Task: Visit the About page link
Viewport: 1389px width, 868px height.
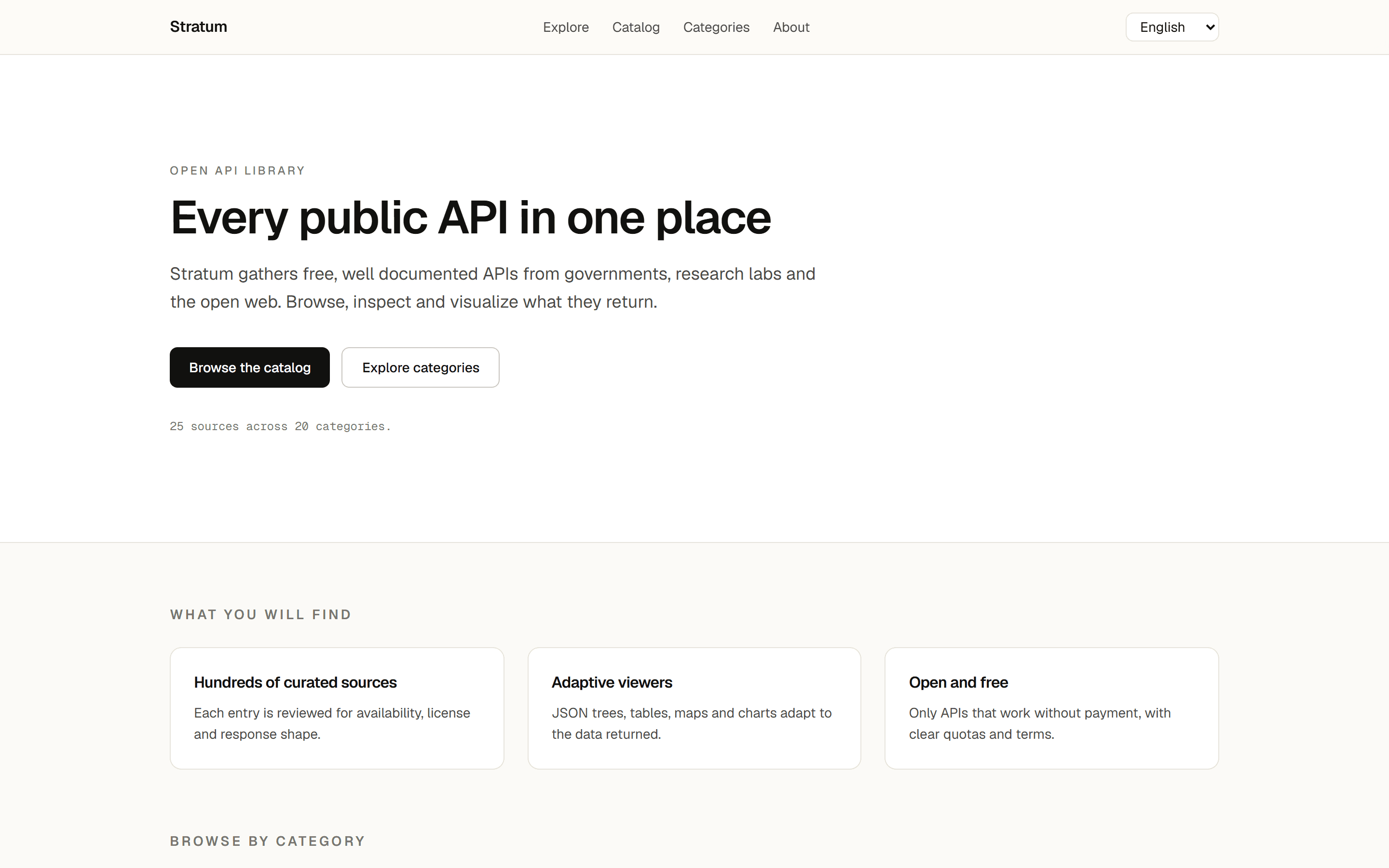Action: 791,27
